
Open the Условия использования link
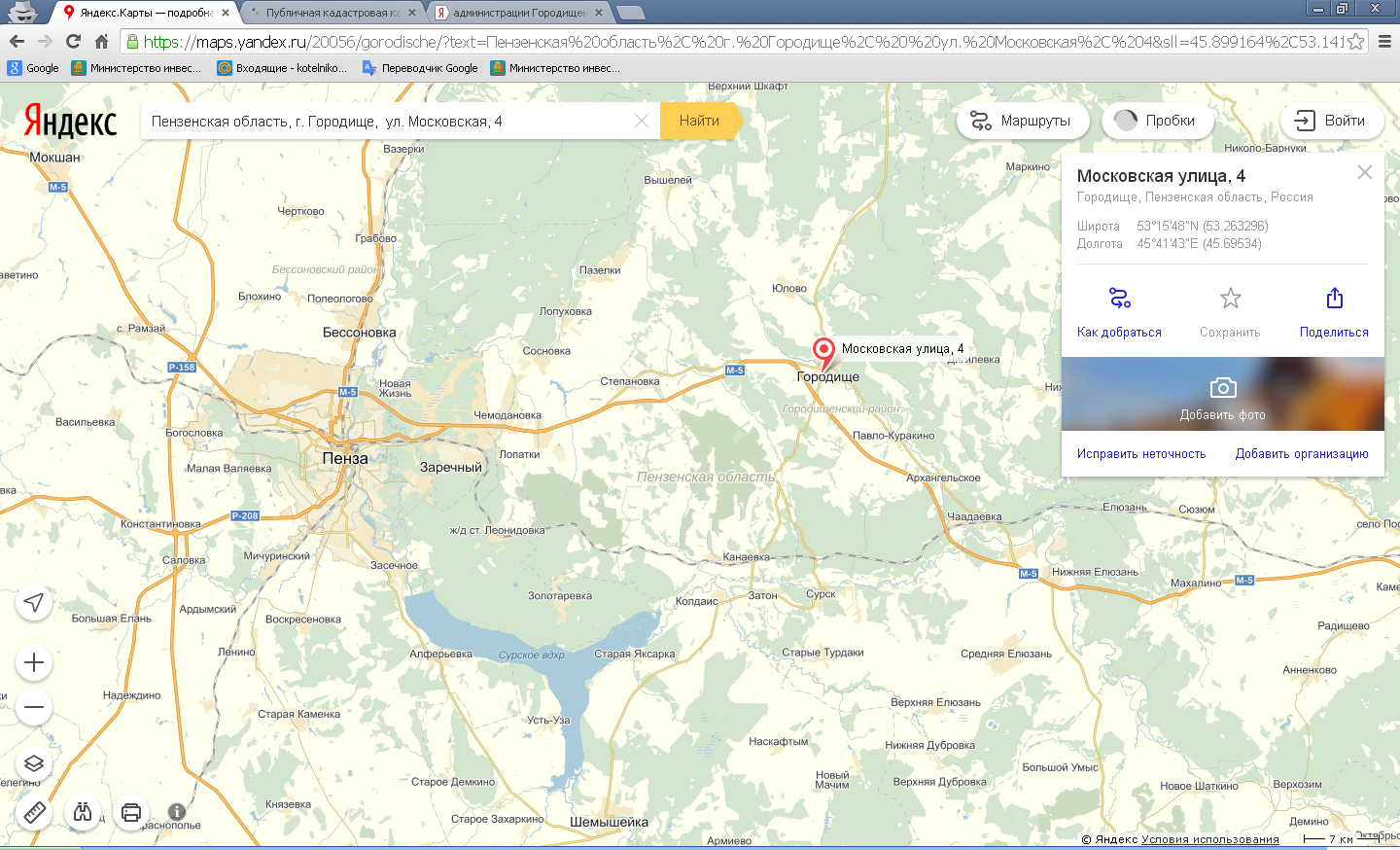coord(1210,839)
